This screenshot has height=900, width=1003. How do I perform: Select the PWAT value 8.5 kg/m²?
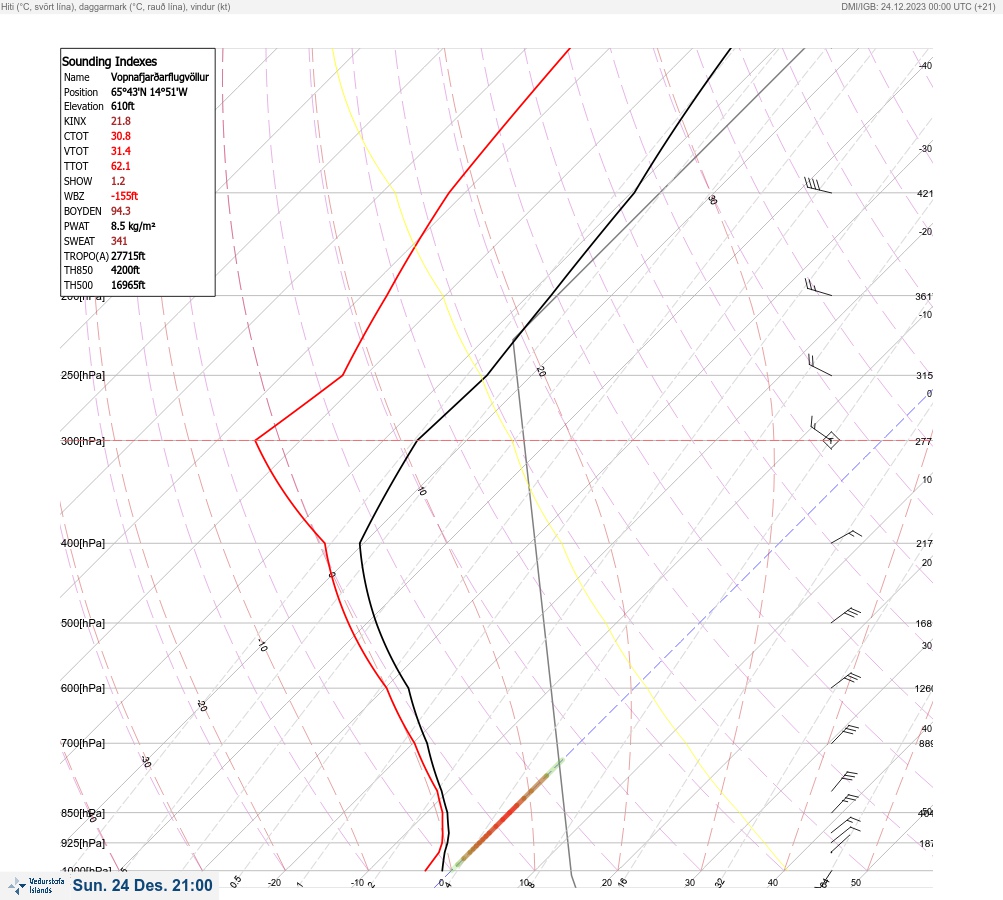(133, 226)
